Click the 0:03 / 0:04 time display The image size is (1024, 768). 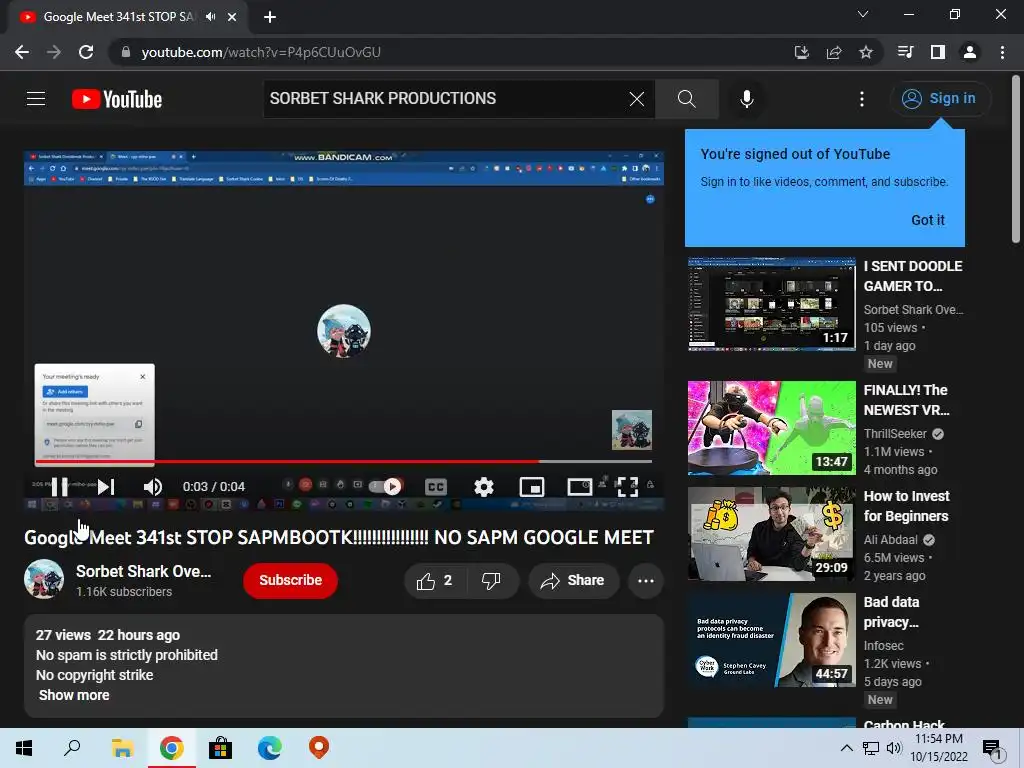pos(214,487)
